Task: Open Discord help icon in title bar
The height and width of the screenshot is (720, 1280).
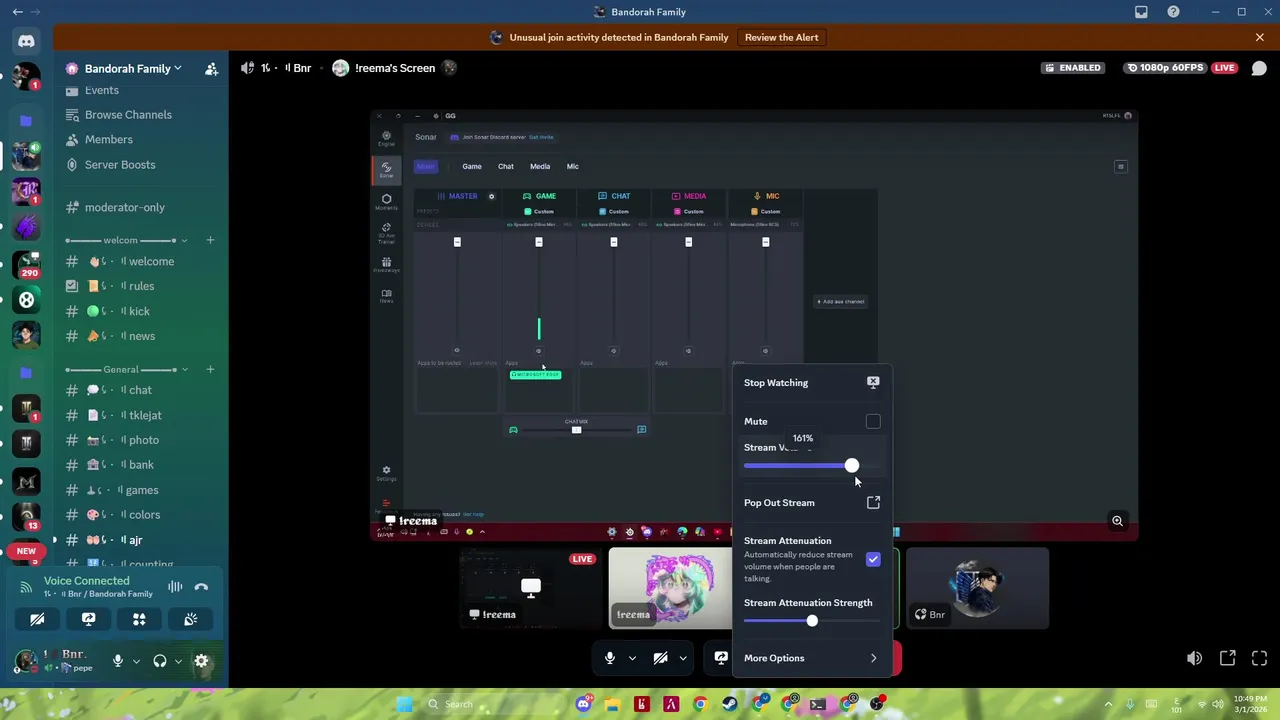Action: [x=1174, y=12]
